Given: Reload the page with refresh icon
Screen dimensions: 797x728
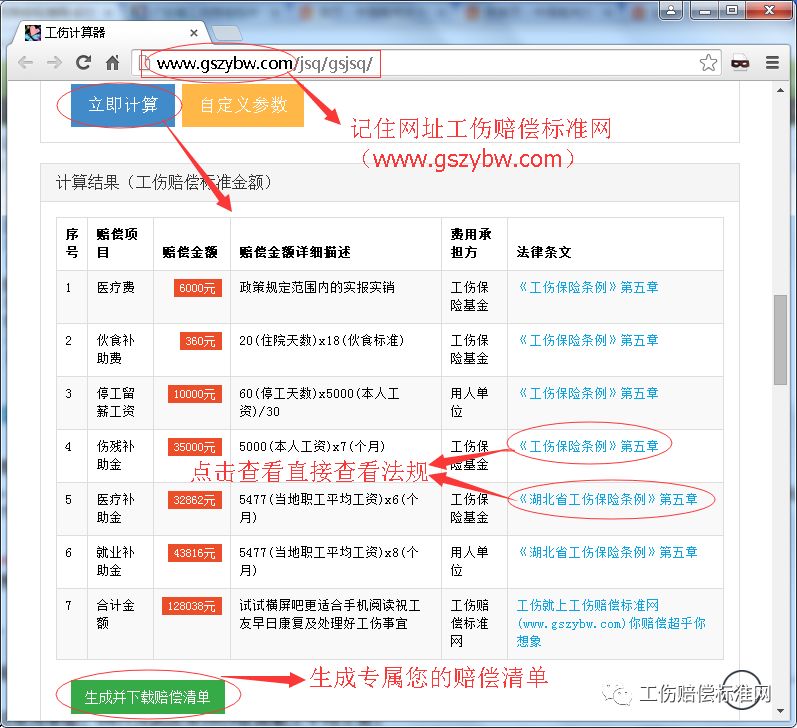Looking at the screenshot, I should 83,63.
